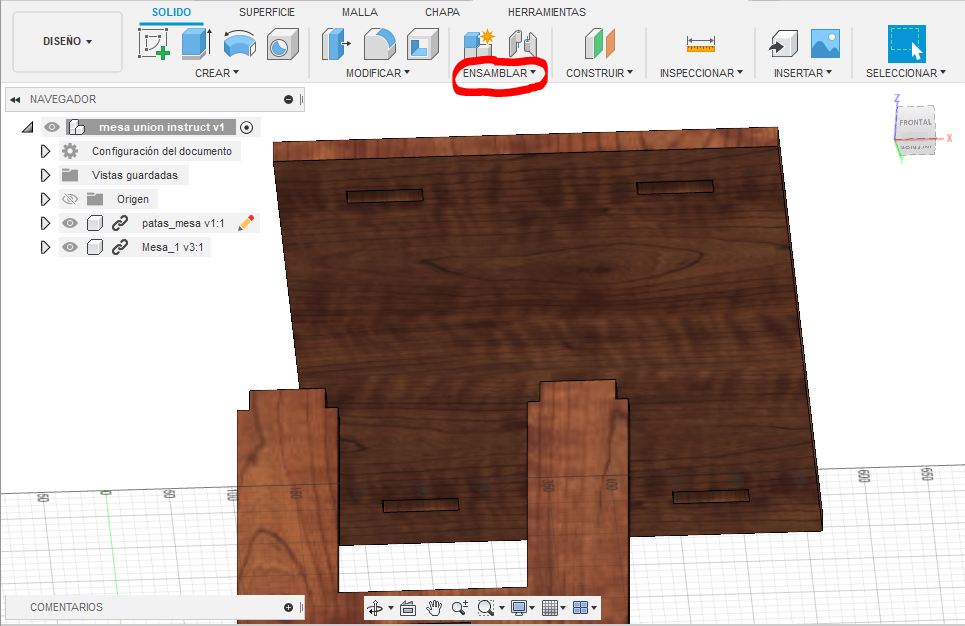Select the Press Pull tool icon
The image size is (965, 626).
[x=336, y=44]
